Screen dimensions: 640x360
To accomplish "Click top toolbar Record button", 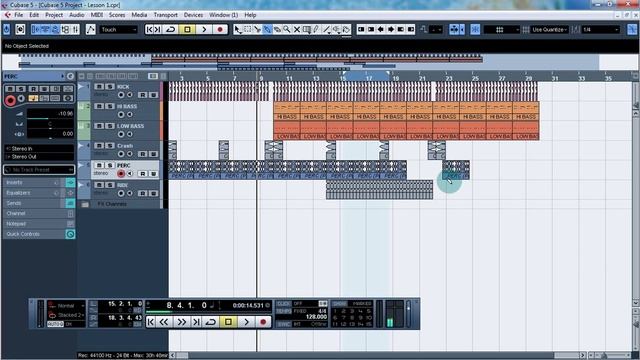I will [x=220, y=29].
